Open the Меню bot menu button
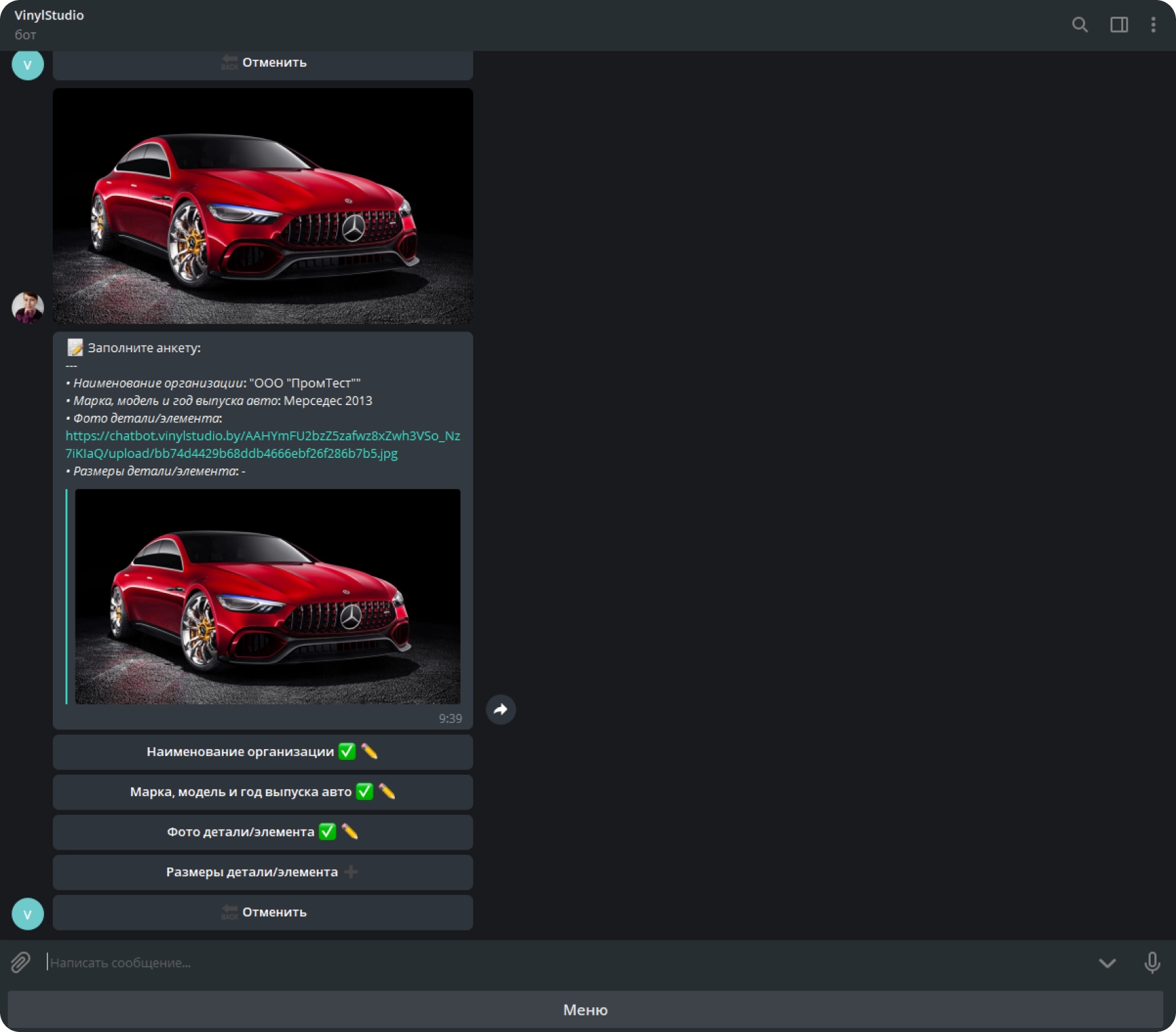 [585, 1009]
